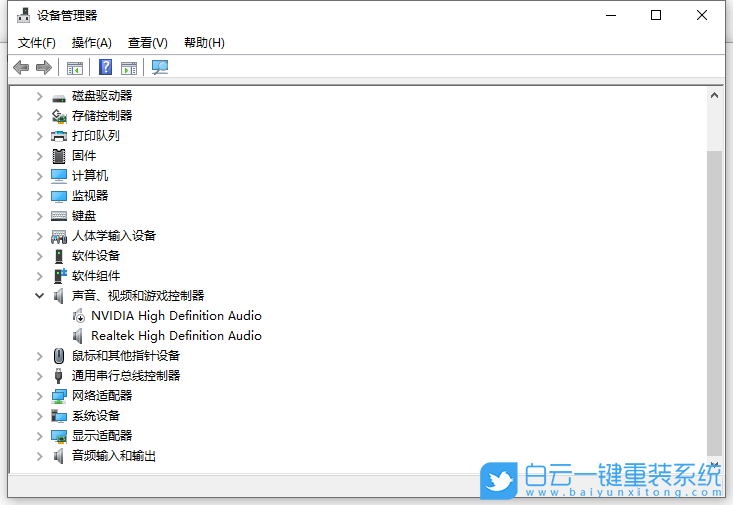
Task: Select the 软件设备 label
Action: [x=96, y=256]
